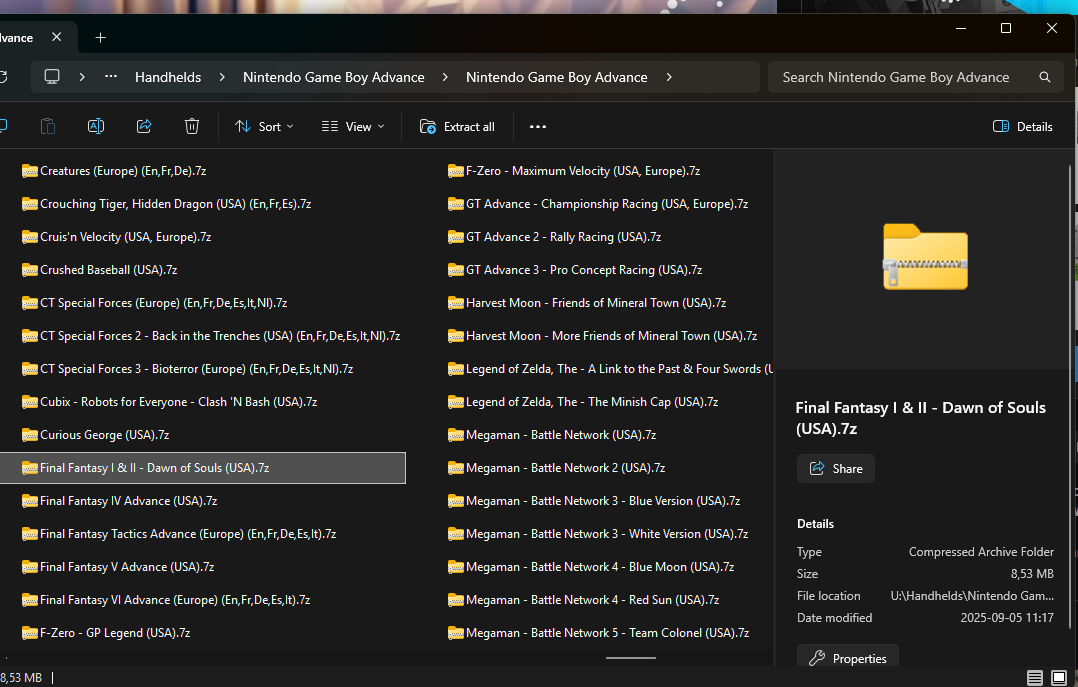Click the toolbar Share icon next to Rename
The width and height of the screenshot is (1078, 687).
coord(144,126)
